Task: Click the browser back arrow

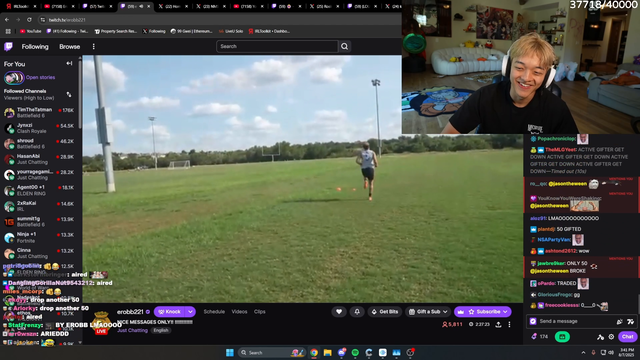Action: [7, 20]
